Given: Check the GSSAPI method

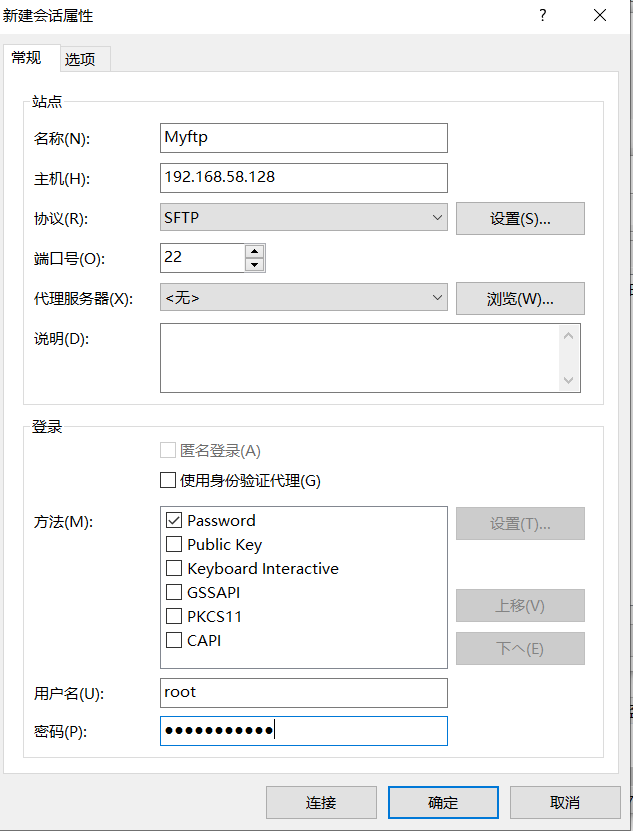Looking at the screenshot, I should [174, 593].
